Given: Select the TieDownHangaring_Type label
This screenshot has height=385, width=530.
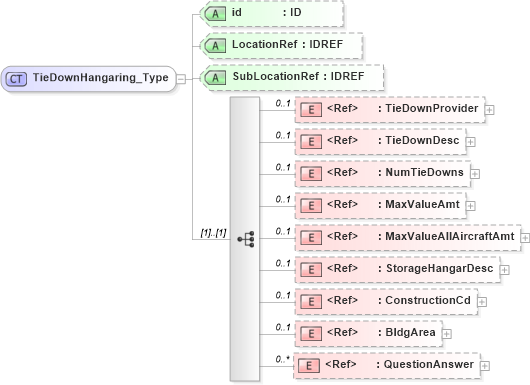Looking at the screenshot, I should pyautogui.click(x=100, y=78).
